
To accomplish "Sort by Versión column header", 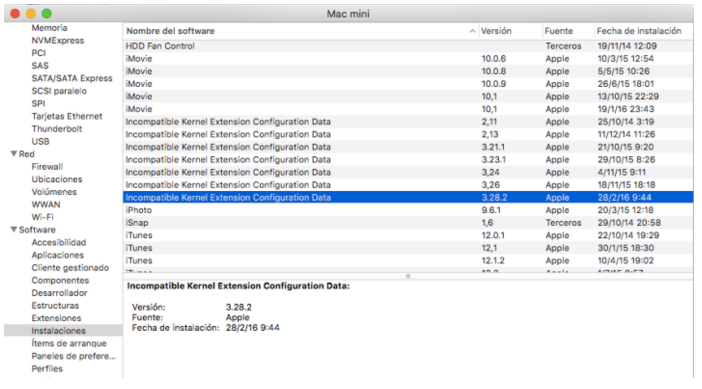I will tap(496, 31).
